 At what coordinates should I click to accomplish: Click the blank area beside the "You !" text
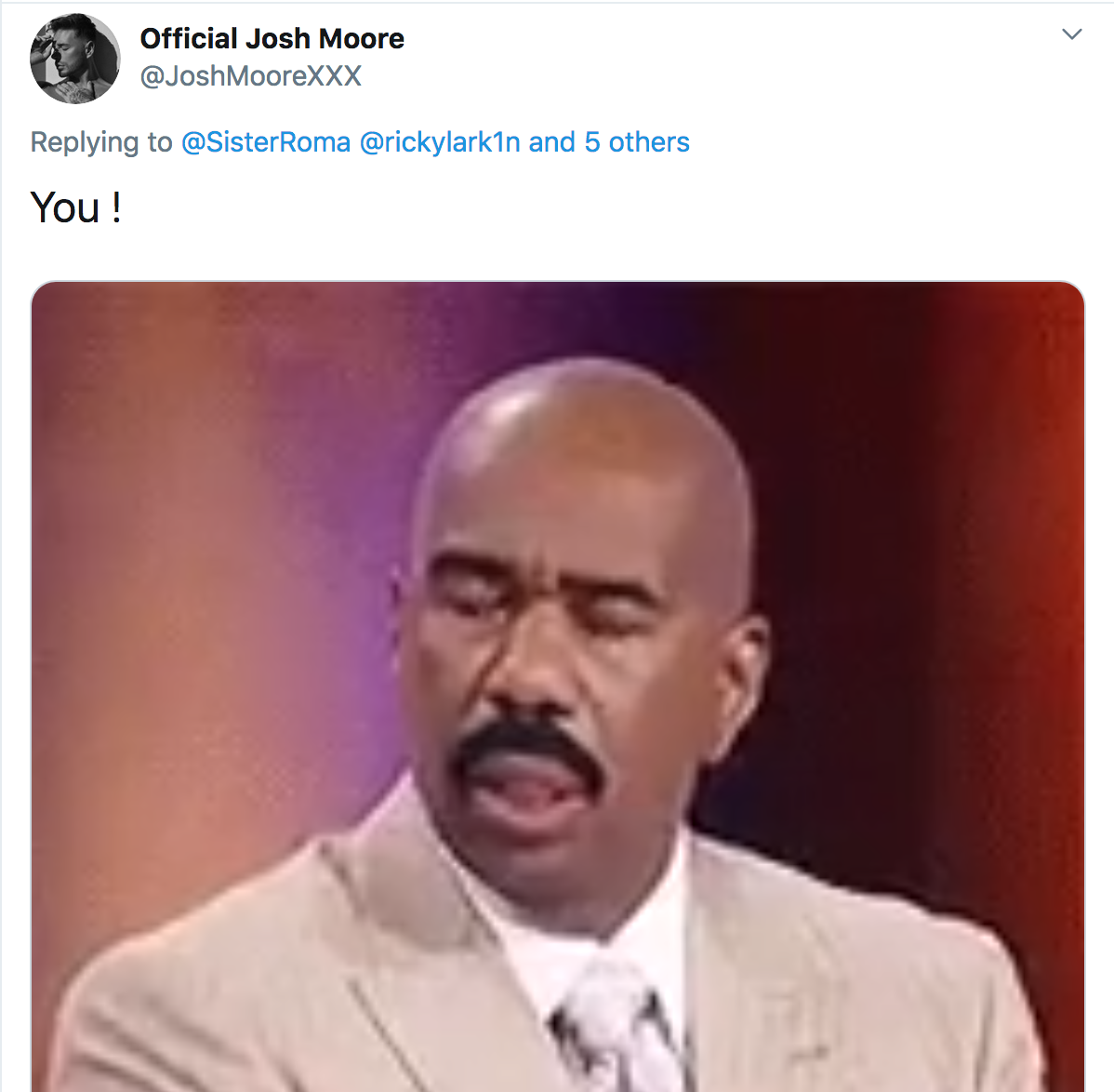point(568,207)
